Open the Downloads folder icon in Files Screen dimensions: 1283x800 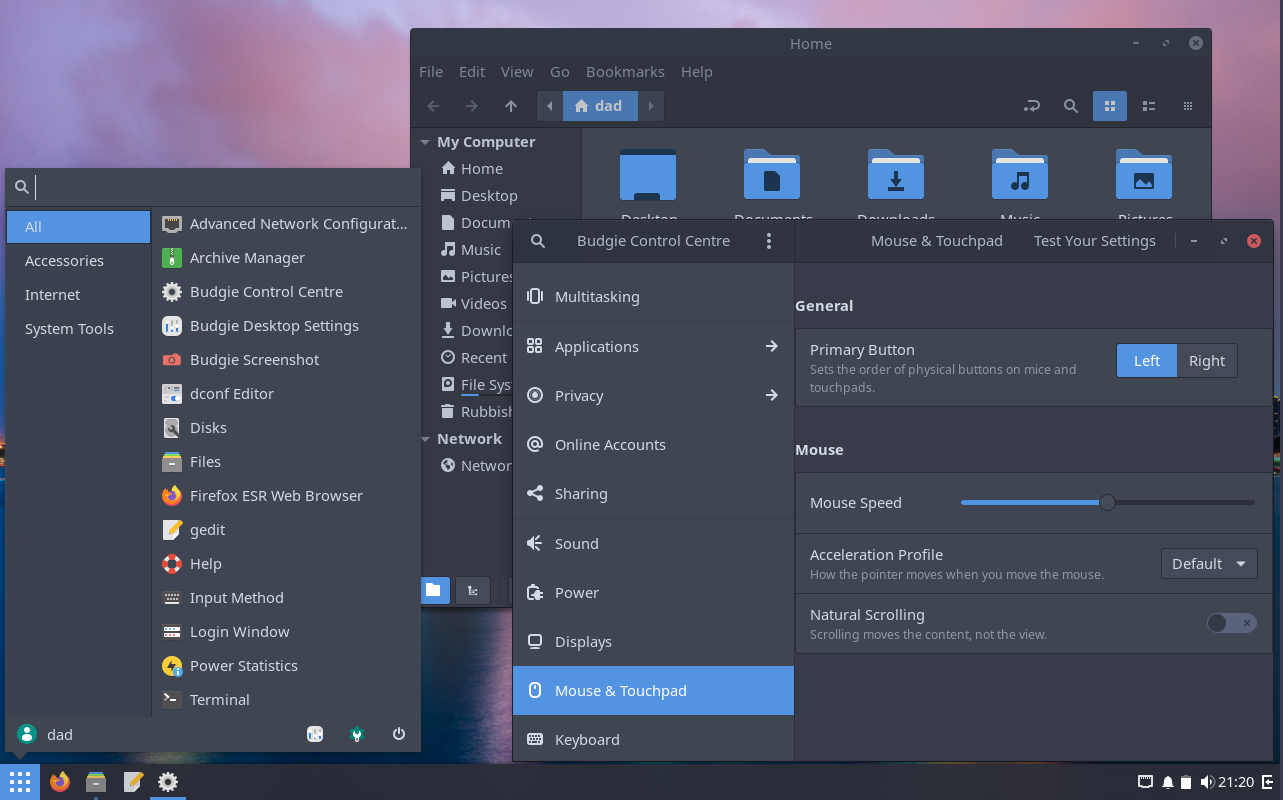coord(896,175)
